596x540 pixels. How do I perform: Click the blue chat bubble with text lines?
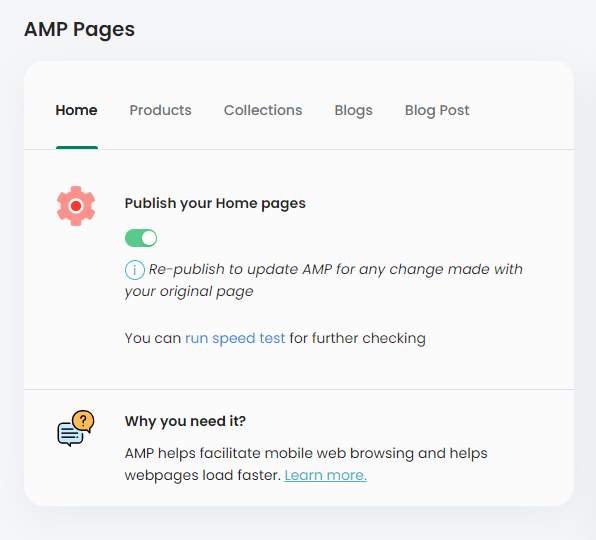[70, 435]
